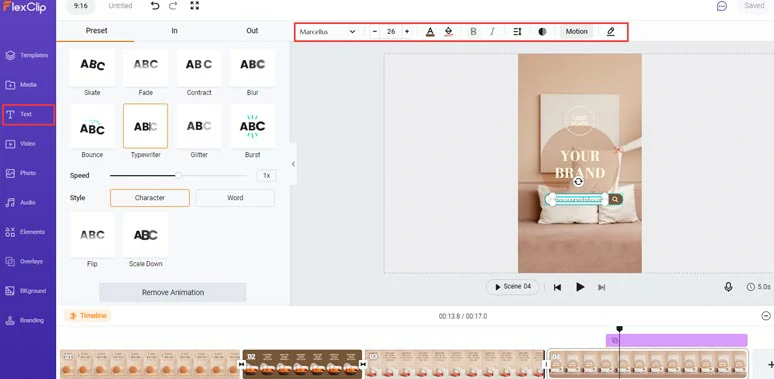Open the Audio sidebar section
Screen dimensions: 774x379
[x=21, y=202]
